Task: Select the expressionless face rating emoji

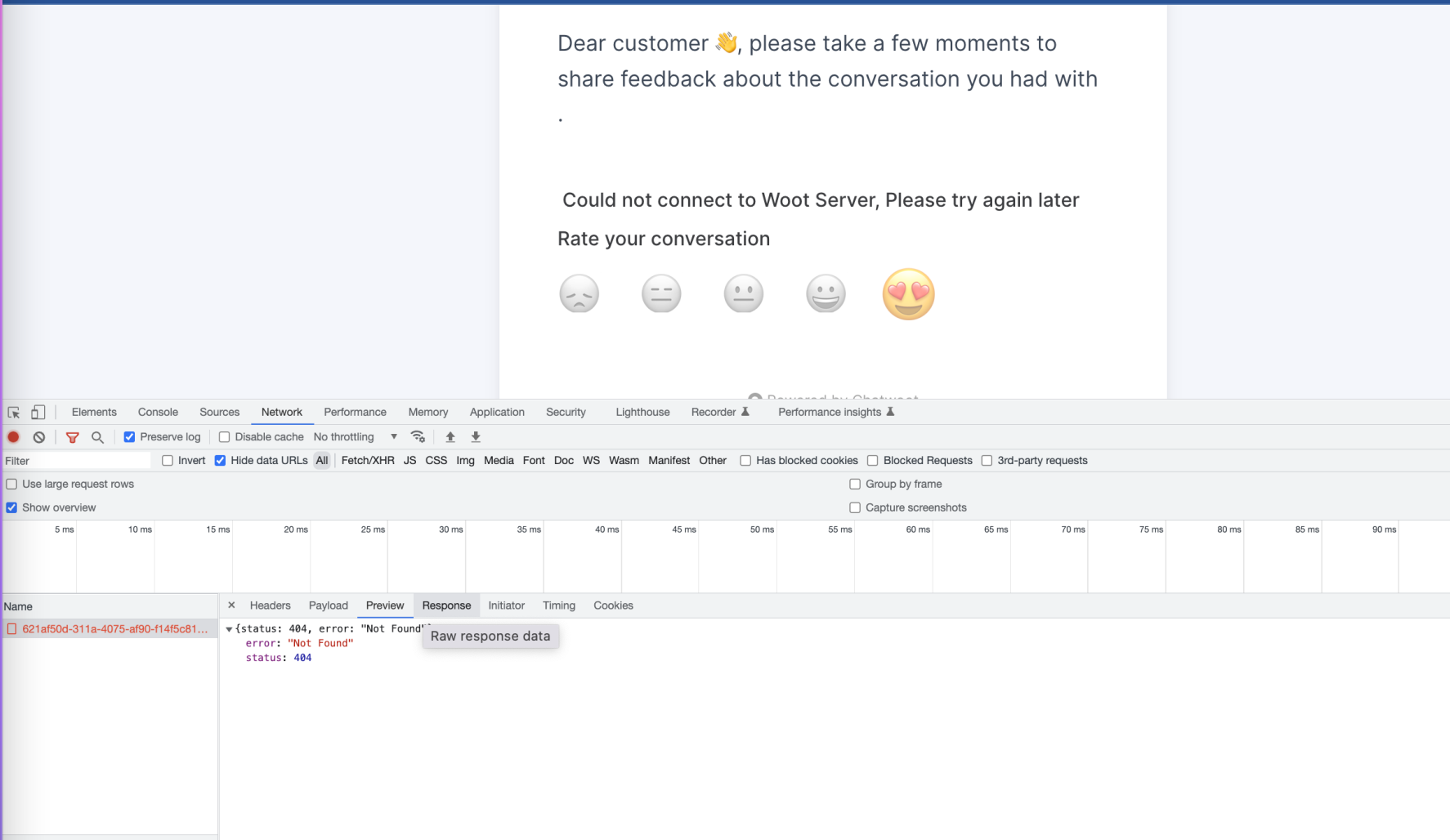Action: click(x=661, y=293)
